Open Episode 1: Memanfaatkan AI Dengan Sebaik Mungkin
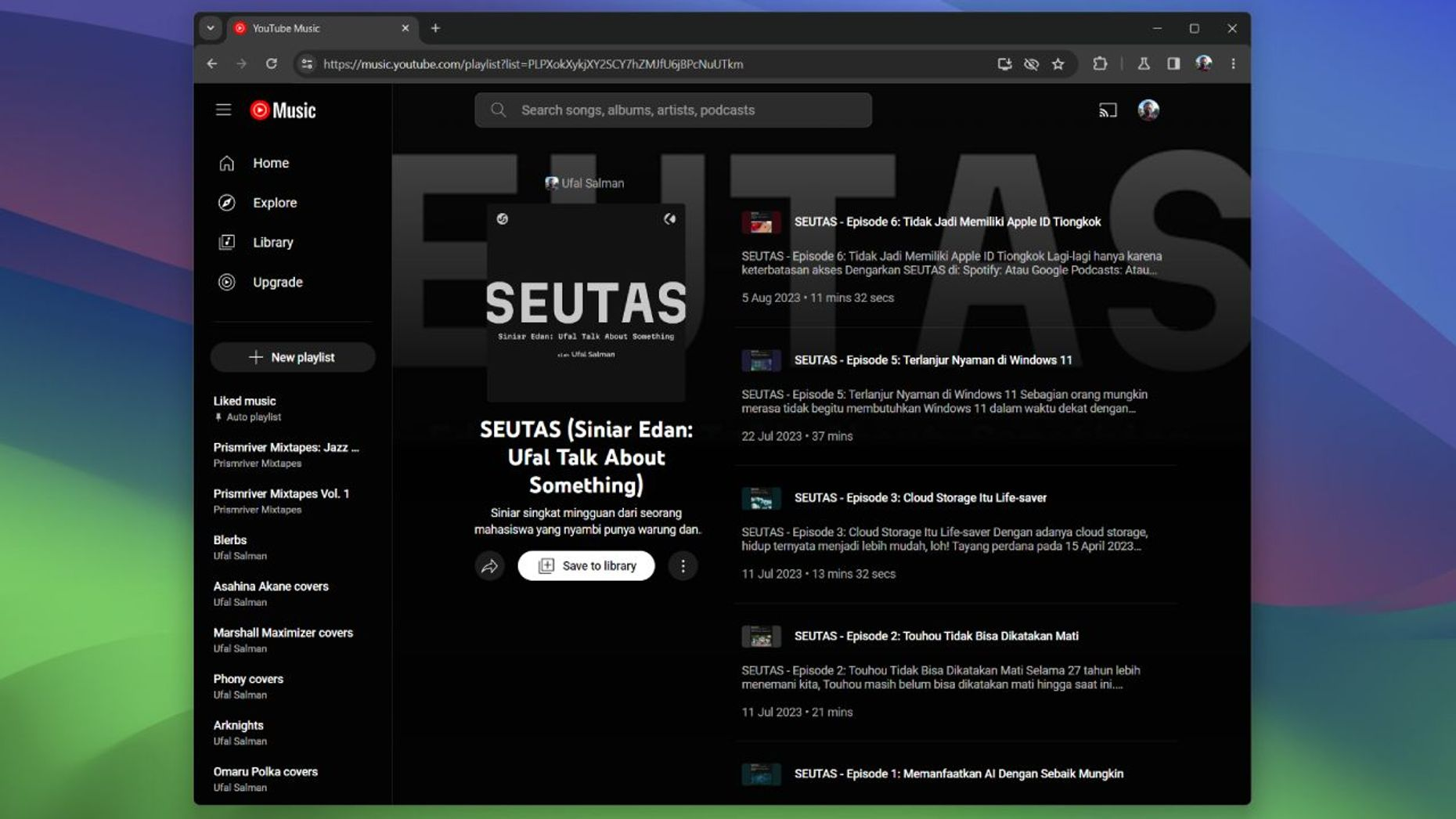Image resolution: width=1456 pixels, height=819 pixels. (x=959, y=774)
